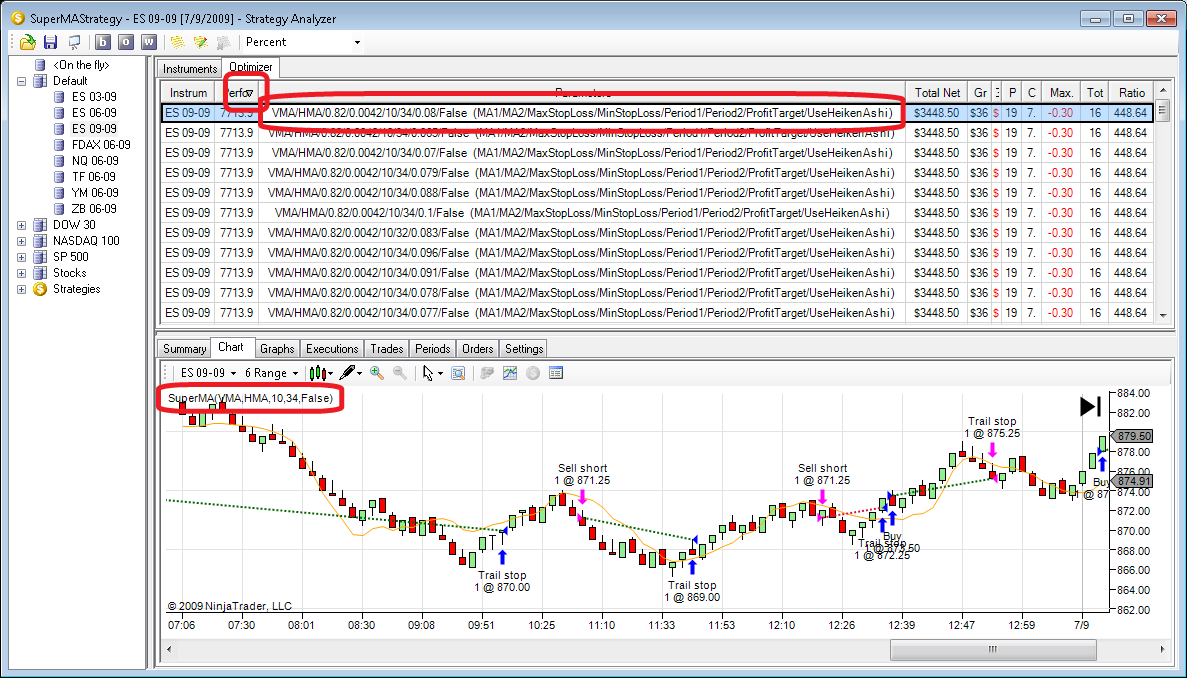Select row with parameters 10/32/0.083/False
The width and height of the screenshot is (1187, 678).
658,233
